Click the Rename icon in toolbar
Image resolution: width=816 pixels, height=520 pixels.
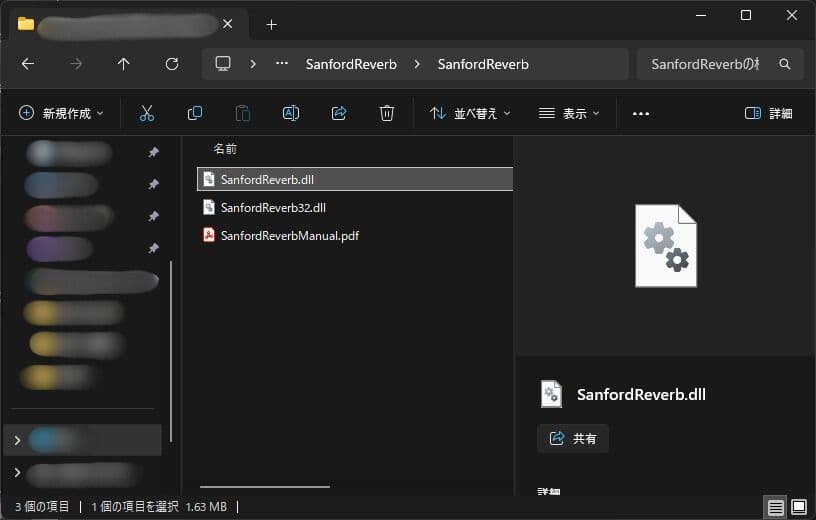291,114
